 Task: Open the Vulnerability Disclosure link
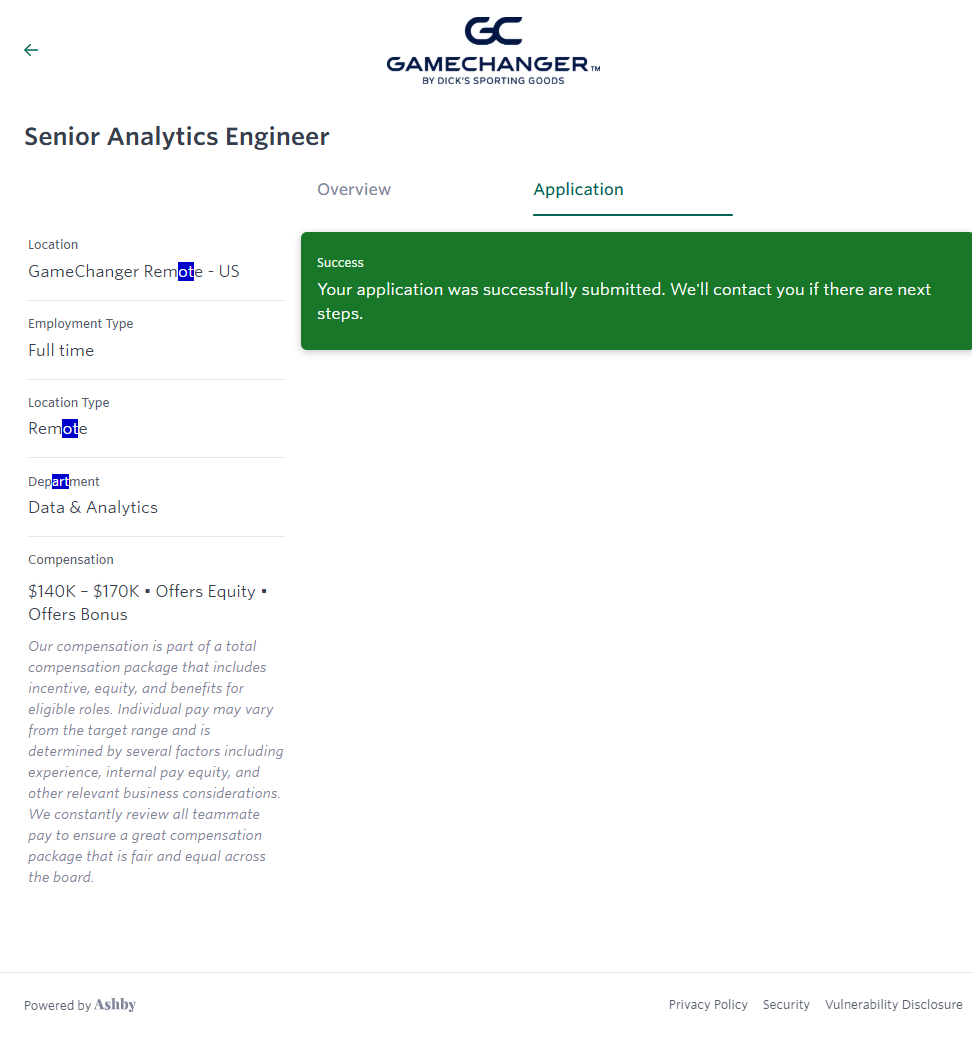coord(893,1005)
